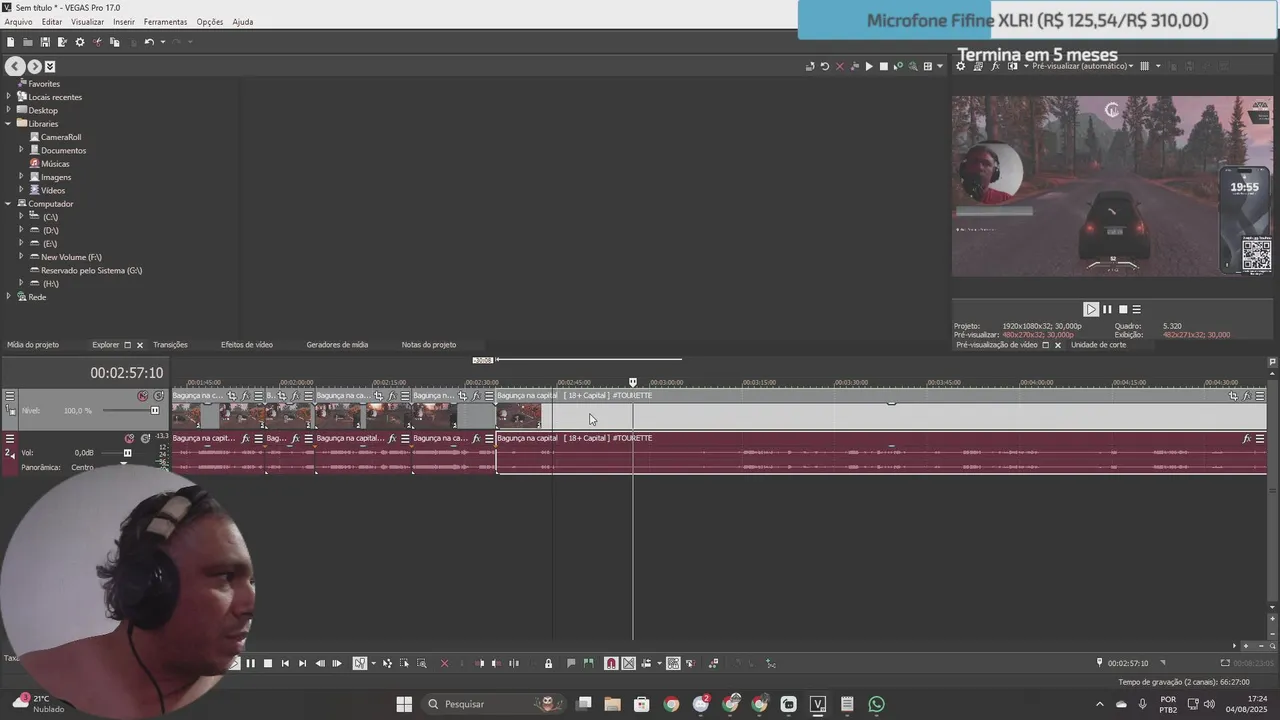Open the undo history dropdown arrow

162,42
